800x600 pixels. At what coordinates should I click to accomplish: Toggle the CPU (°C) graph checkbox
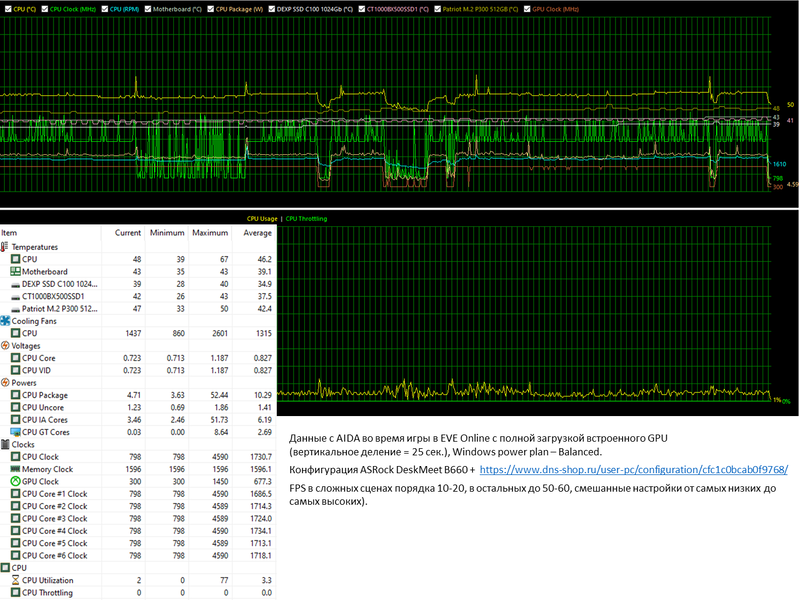(8, 9)
